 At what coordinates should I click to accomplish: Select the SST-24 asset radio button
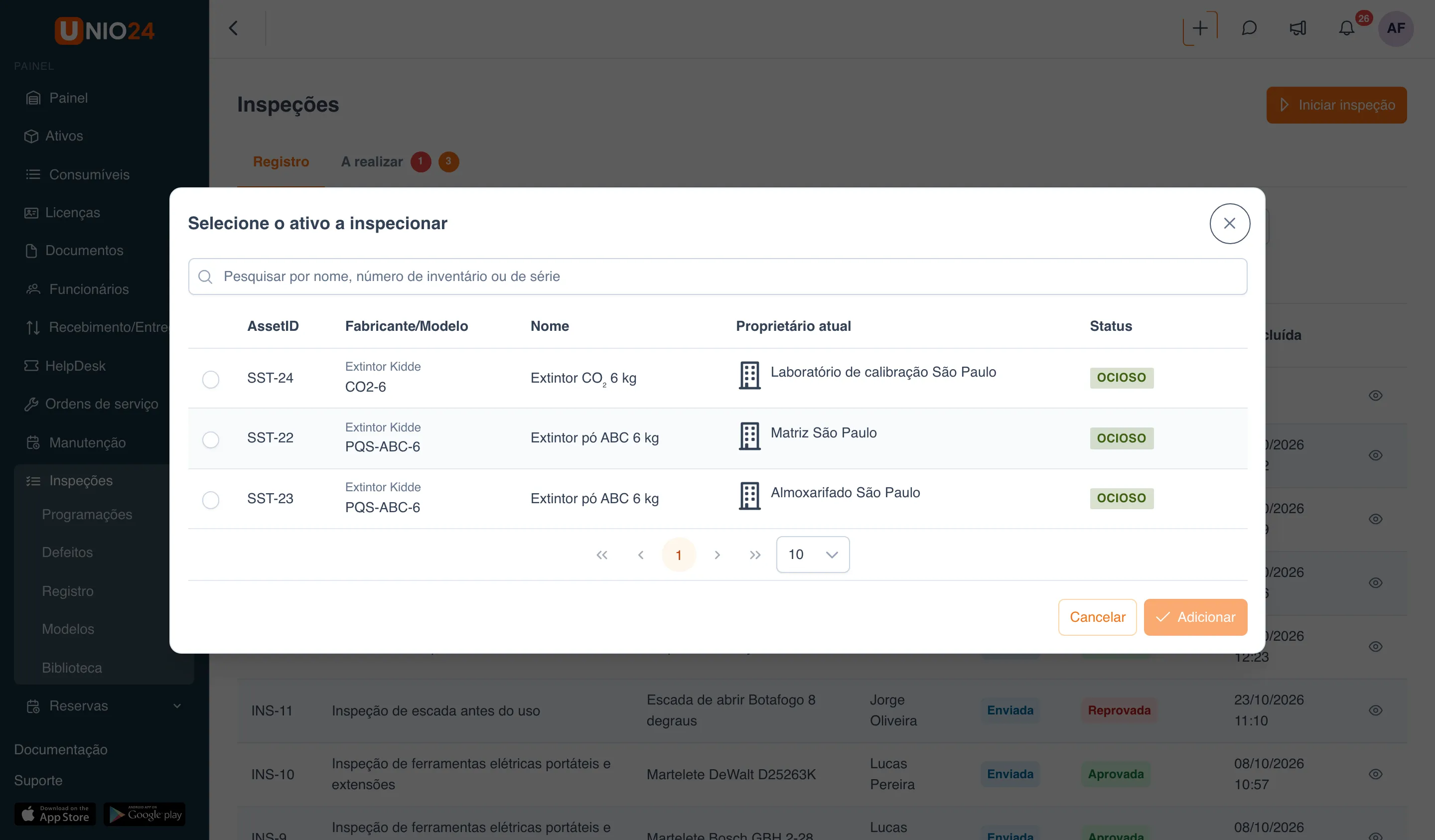211,379
